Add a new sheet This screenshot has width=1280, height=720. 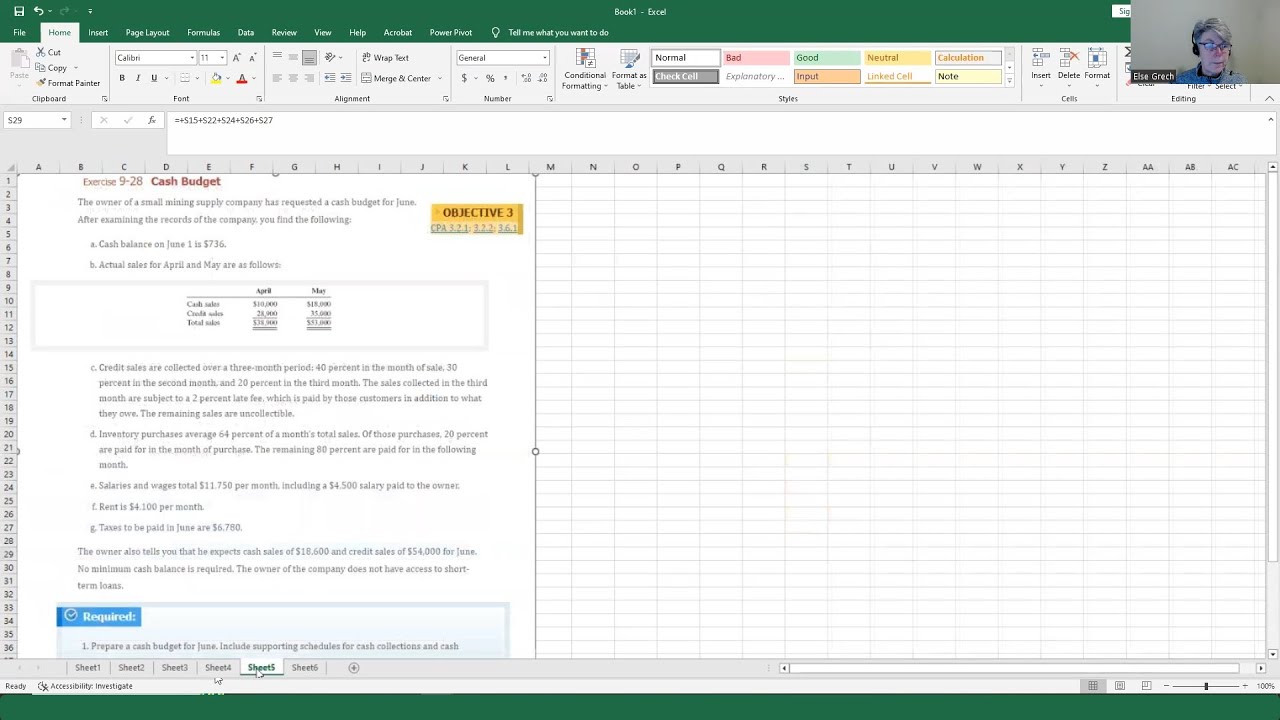click(x=353, y=668)
